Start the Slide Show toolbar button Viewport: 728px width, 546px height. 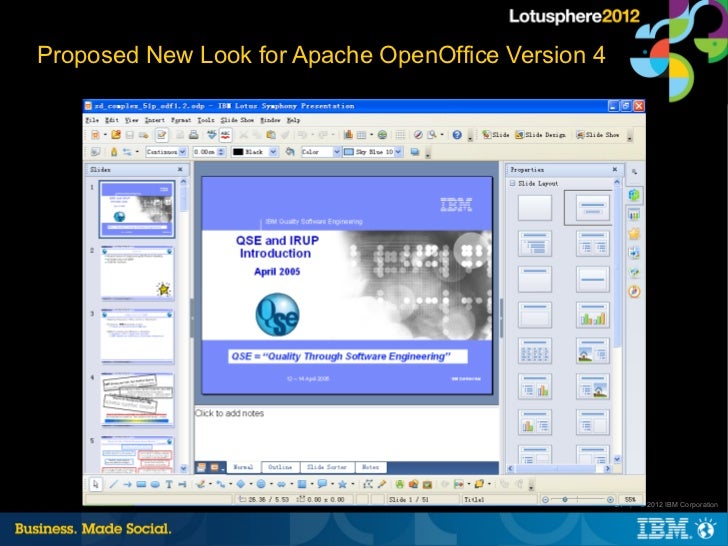598,135
